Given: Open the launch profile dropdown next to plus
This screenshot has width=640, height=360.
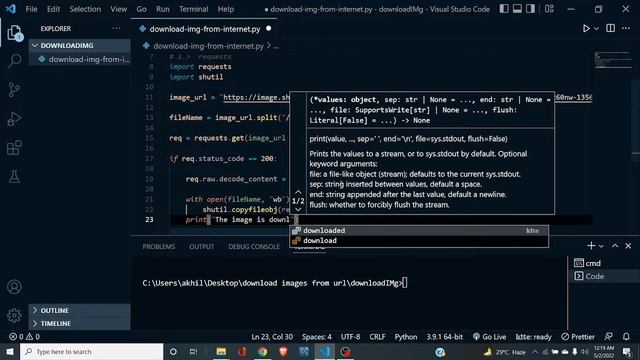Looking at the screenshot, I should (x=601, y=246).
